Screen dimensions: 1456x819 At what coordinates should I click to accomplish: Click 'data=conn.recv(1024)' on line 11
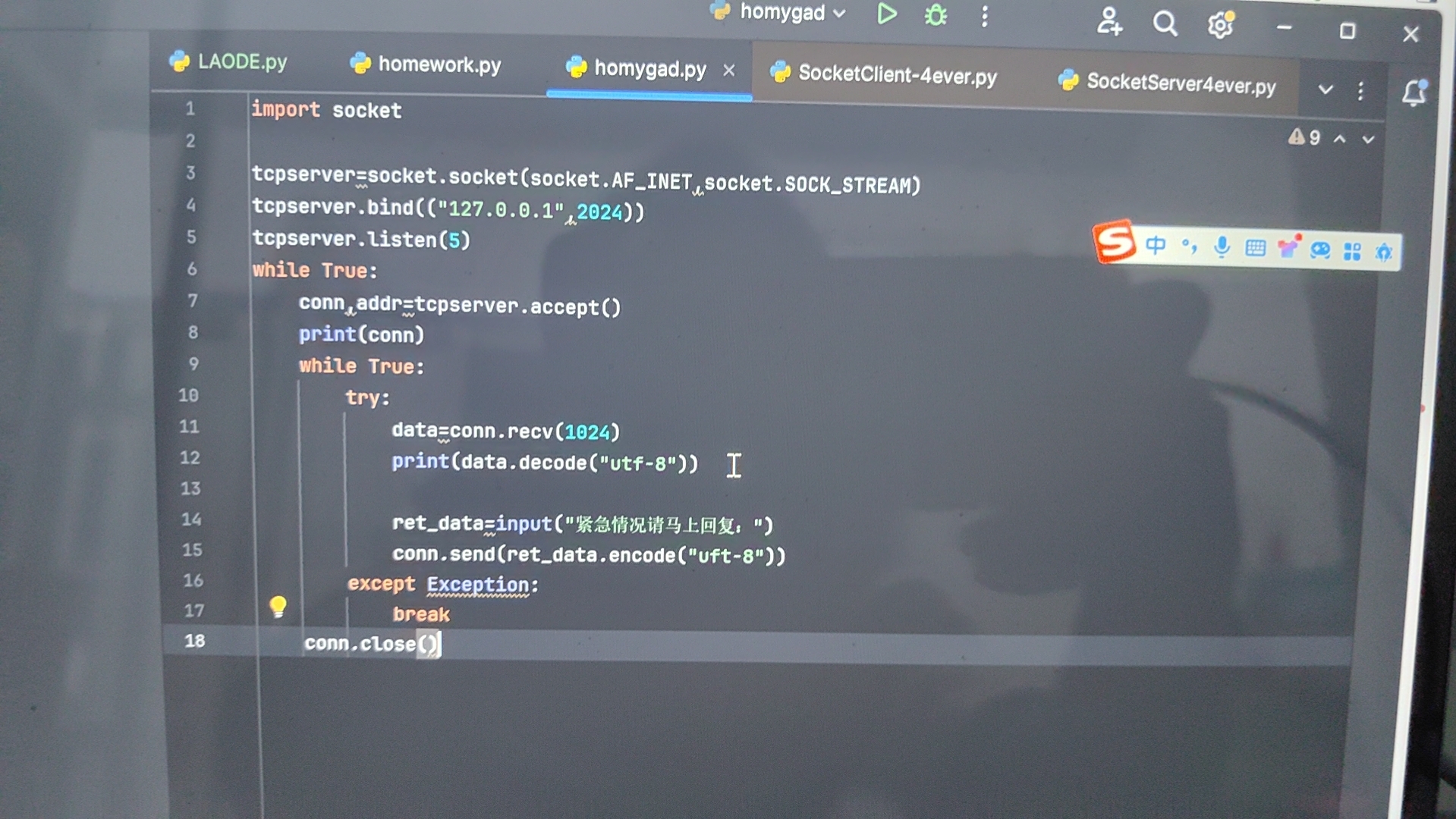(x=506, y=431)
